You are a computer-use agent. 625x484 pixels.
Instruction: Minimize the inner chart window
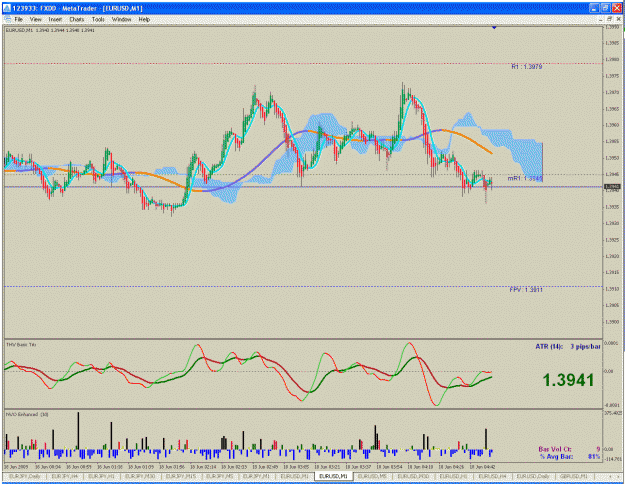(601, 19)
